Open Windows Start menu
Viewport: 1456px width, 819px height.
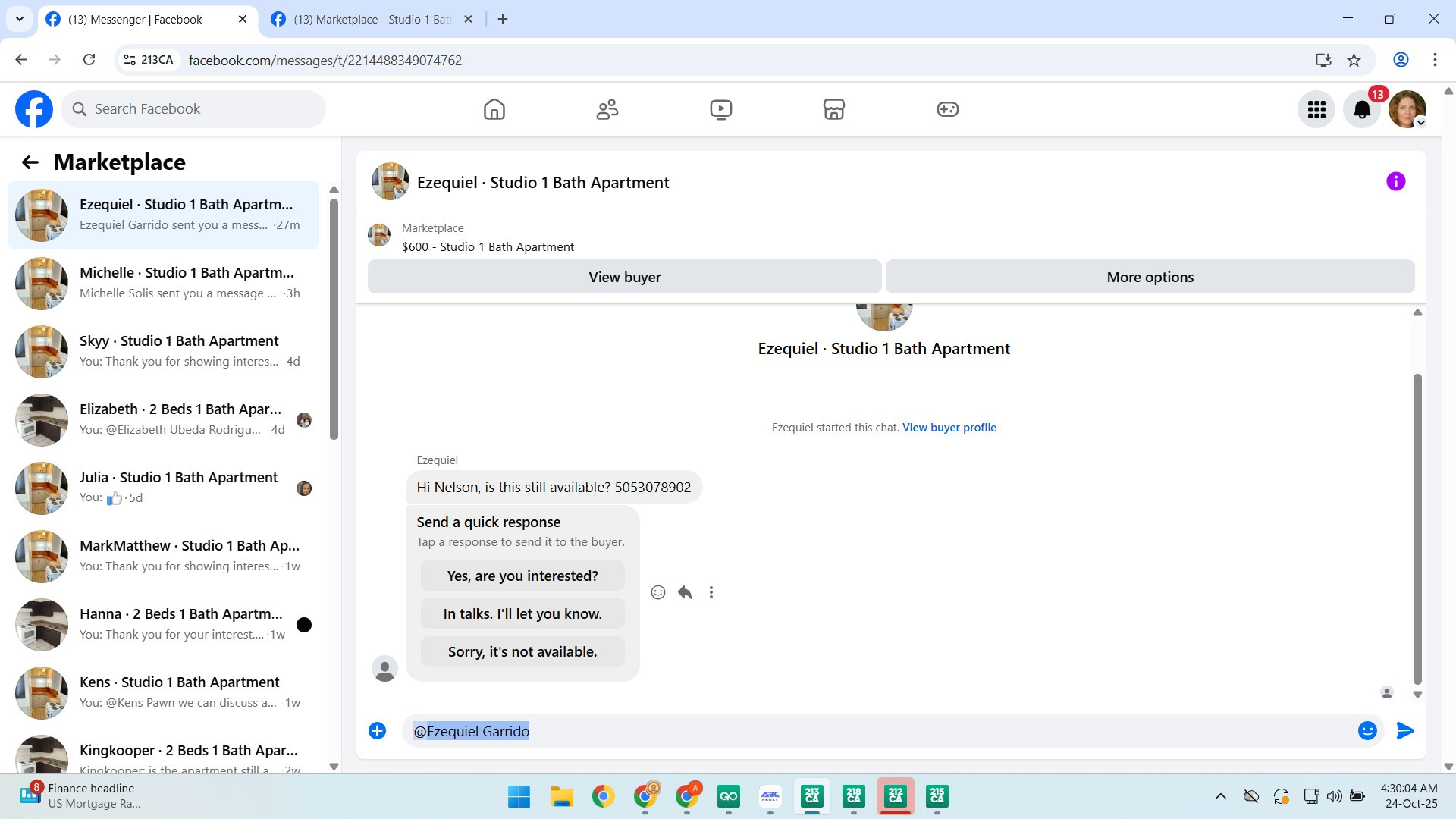click(x=519, y=796)
